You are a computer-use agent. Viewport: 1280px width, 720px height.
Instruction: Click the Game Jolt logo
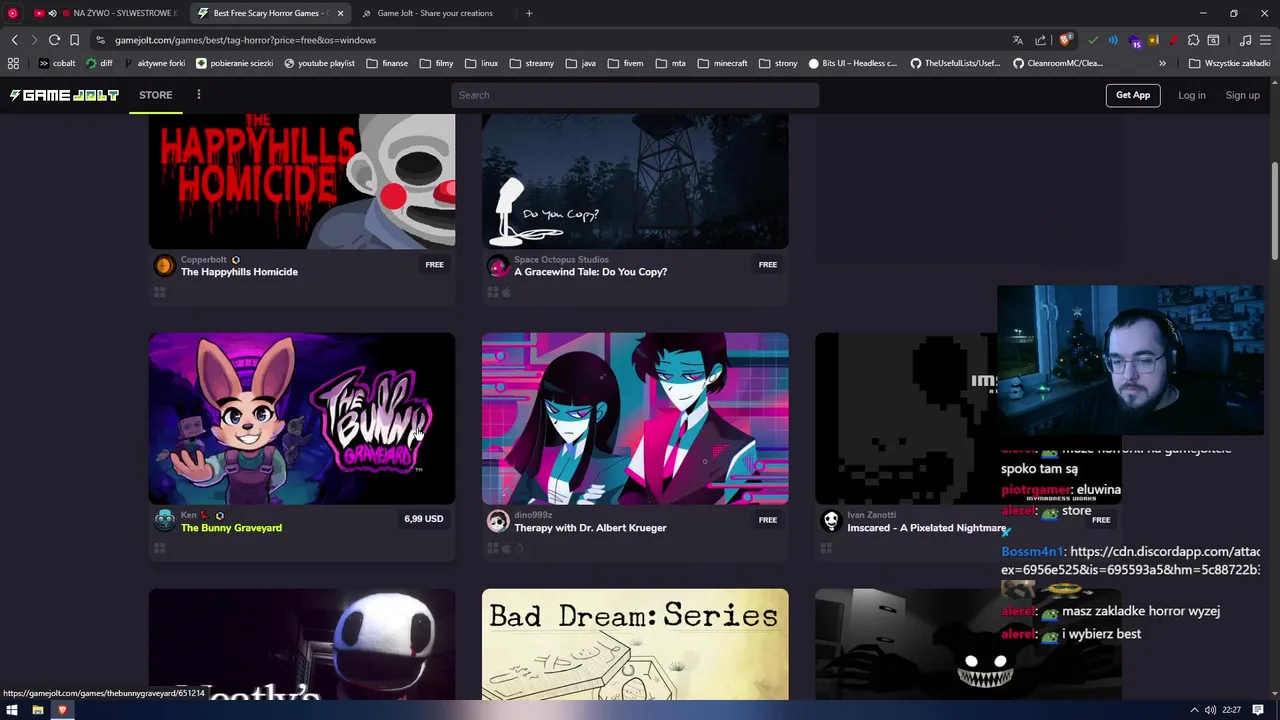click(64, 95)
